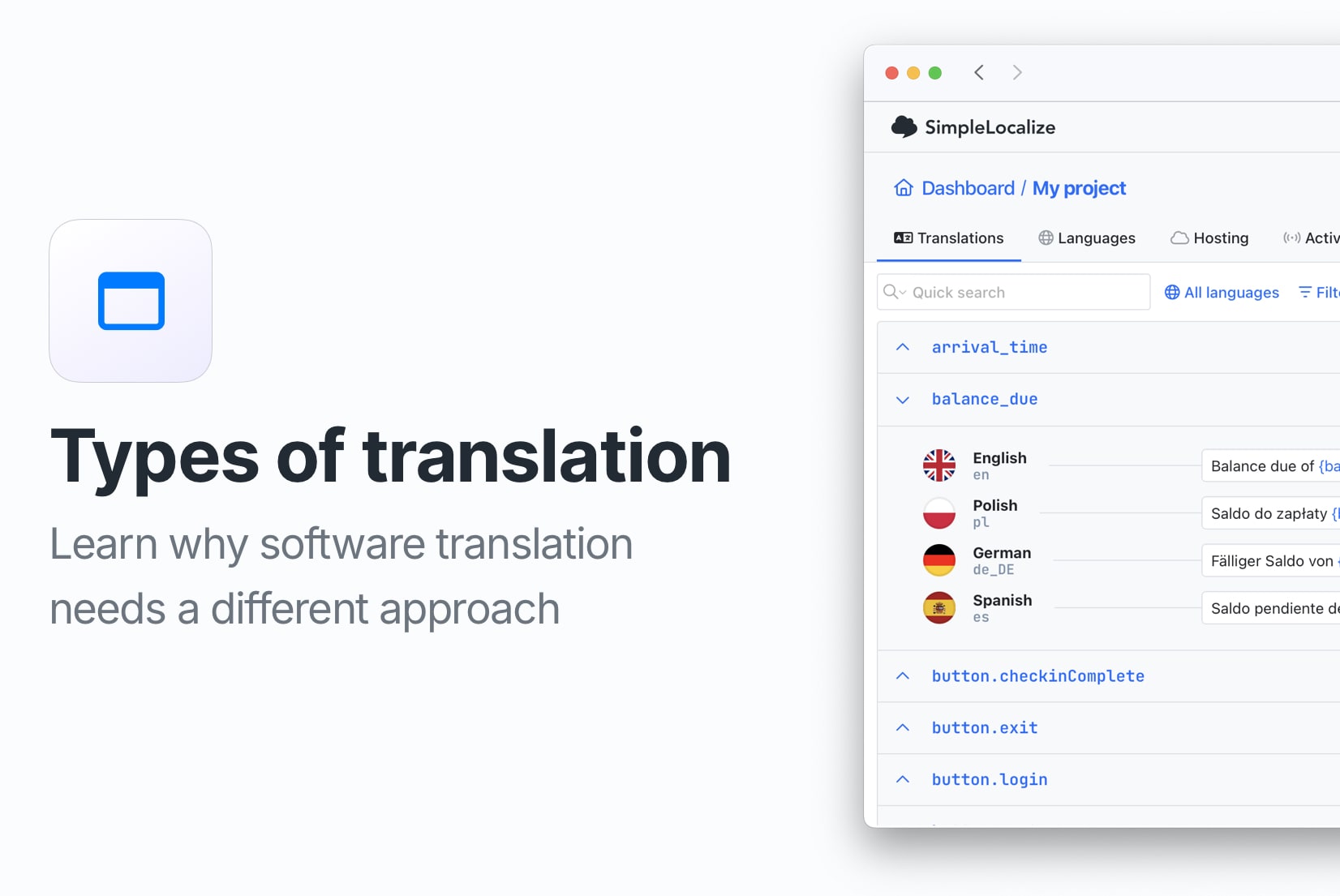Screen dimensions: 1340x896
Task: Click the browser forward arrow
Action: pyautogui.click(x=1017, y=73)
